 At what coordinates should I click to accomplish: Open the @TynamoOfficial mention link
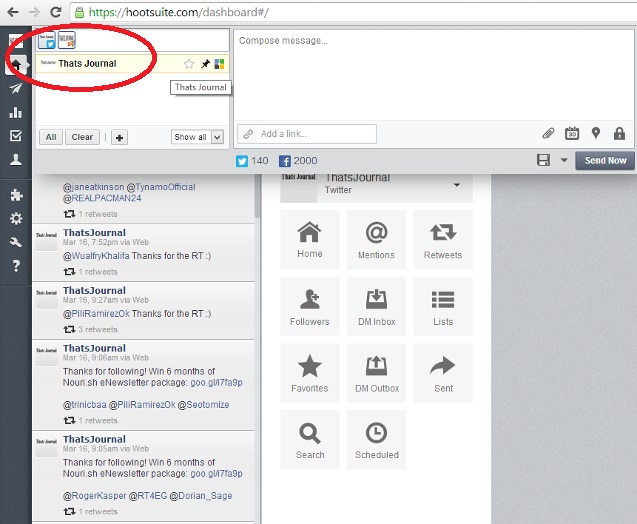pyautogui.click(x=161, y=187)
